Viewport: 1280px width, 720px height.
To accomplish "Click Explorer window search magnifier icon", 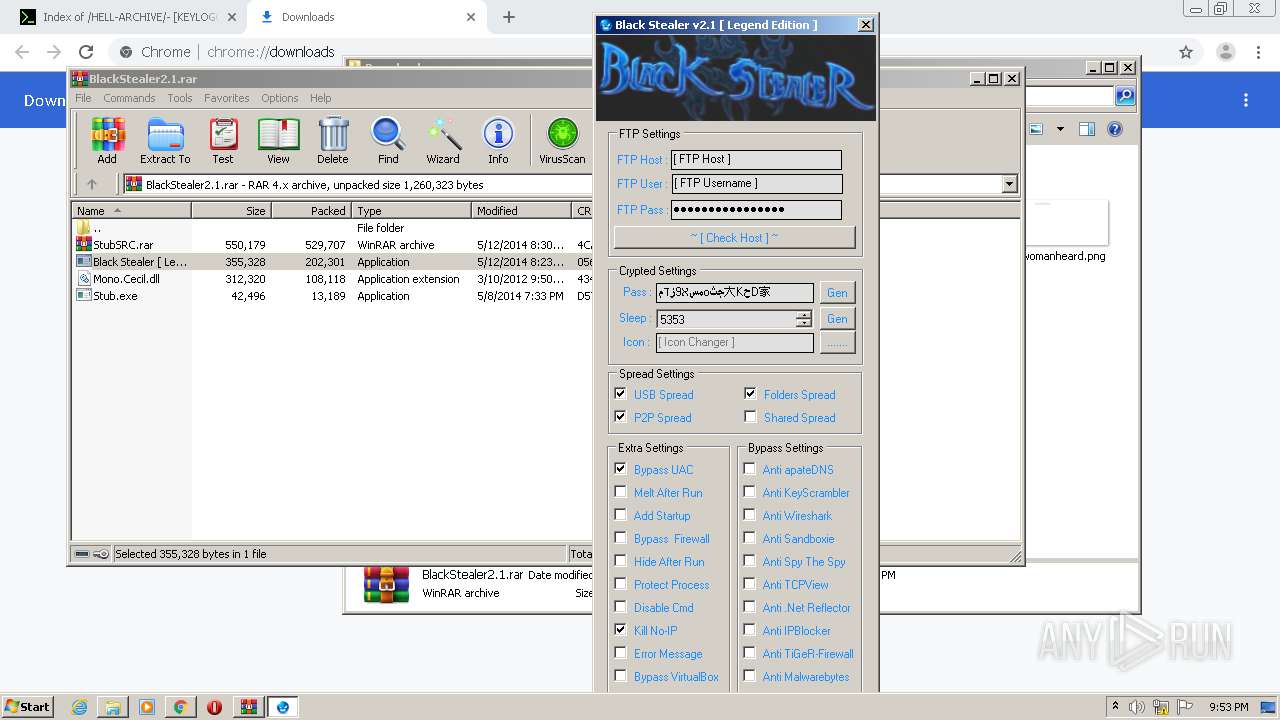I will tap(1125, 96).
